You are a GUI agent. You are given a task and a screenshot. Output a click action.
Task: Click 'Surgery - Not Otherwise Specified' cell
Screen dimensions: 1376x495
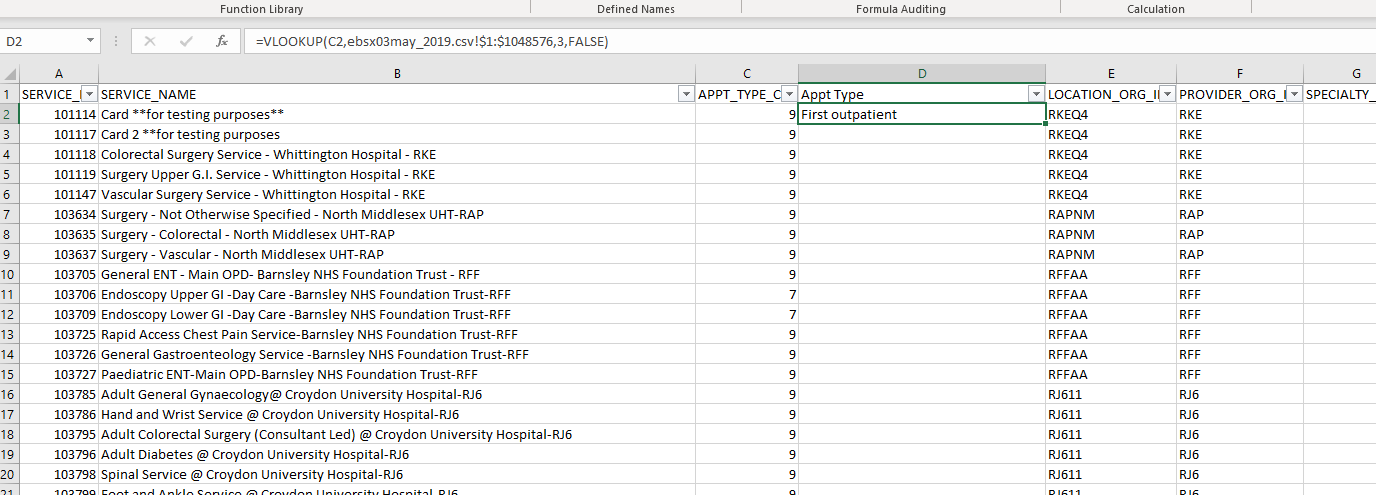(x=397, y=214)
